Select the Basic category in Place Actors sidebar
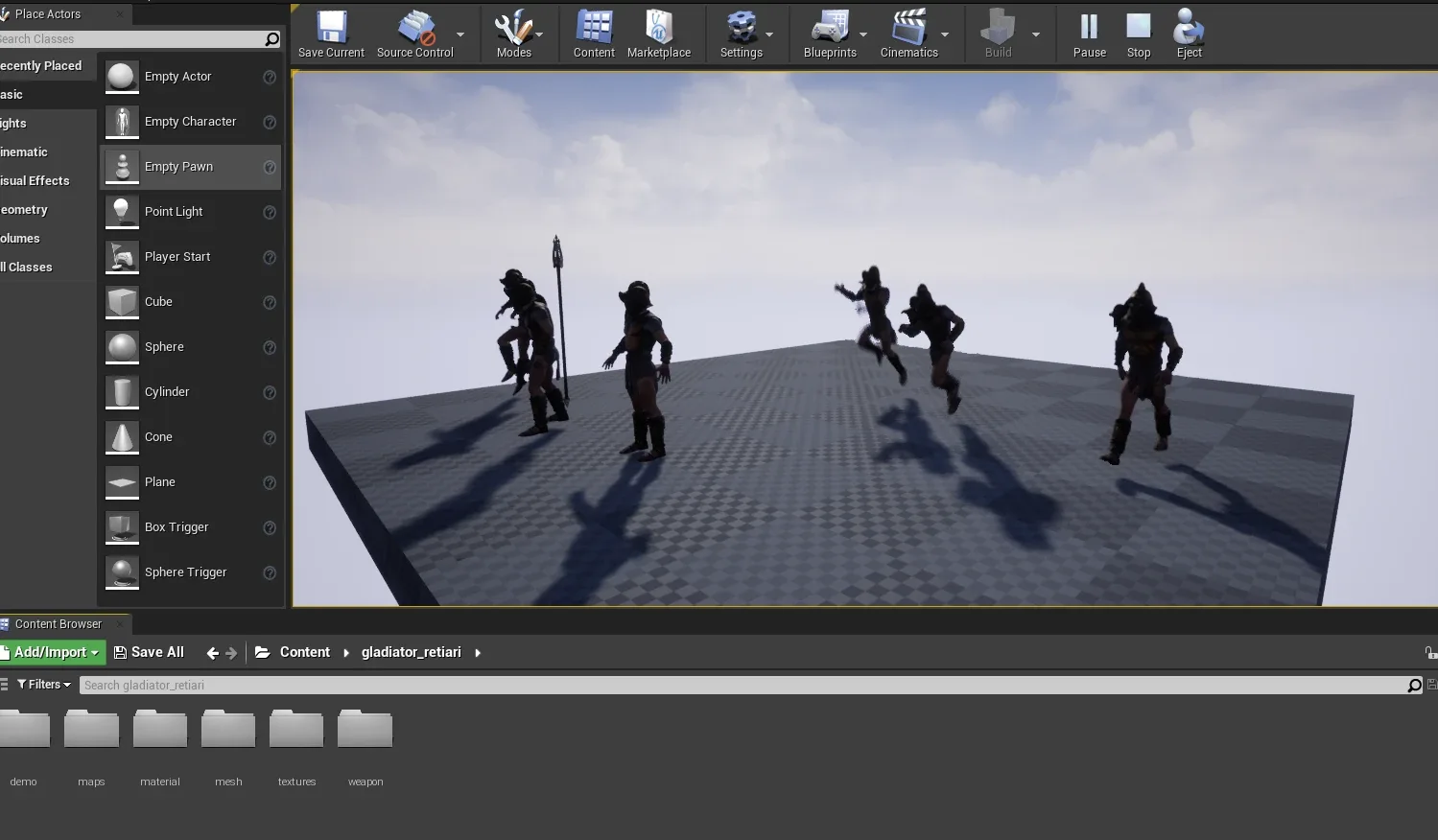Viewport: 1438px width, 840px height. (x=12, y=94)
